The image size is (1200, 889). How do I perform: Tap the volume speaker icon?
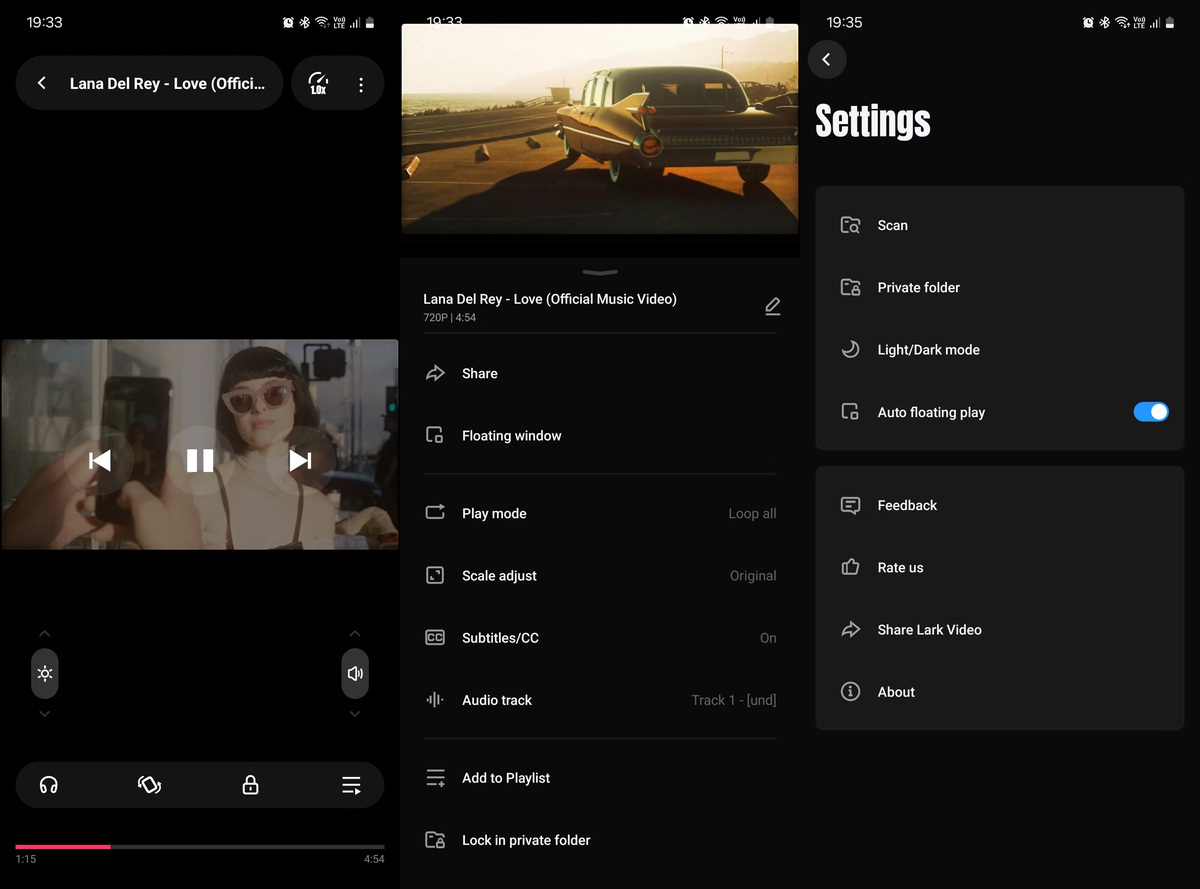355,674
